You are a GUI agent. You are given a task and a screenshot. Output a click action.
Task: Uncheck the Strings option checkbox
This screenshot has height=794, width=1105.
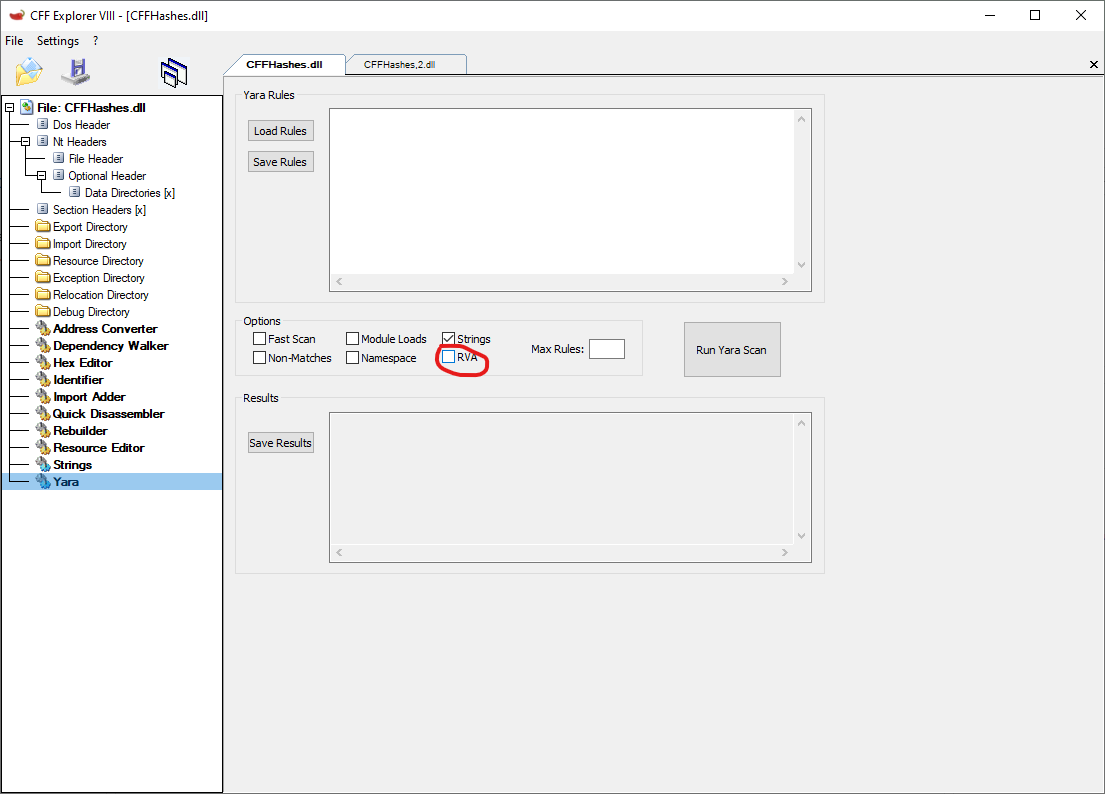[x=448, y=339]
